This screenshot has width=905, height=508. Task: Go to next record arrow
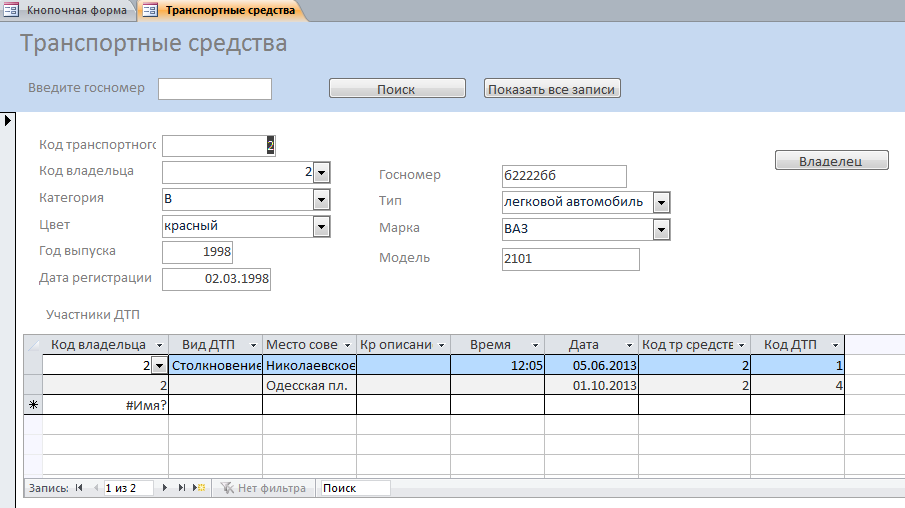click(165, 488)
